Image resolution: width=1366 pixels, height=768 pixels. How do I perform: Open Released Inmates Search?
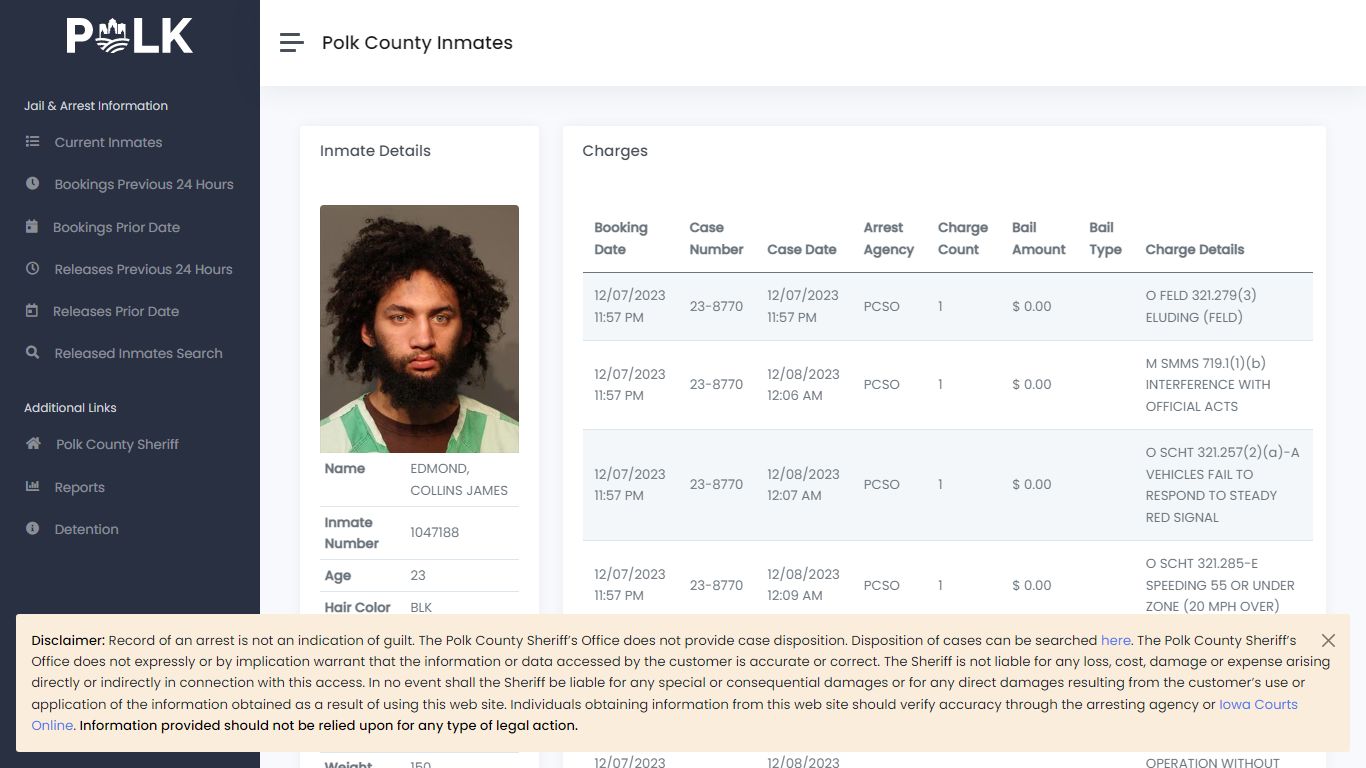pos(138,353)
